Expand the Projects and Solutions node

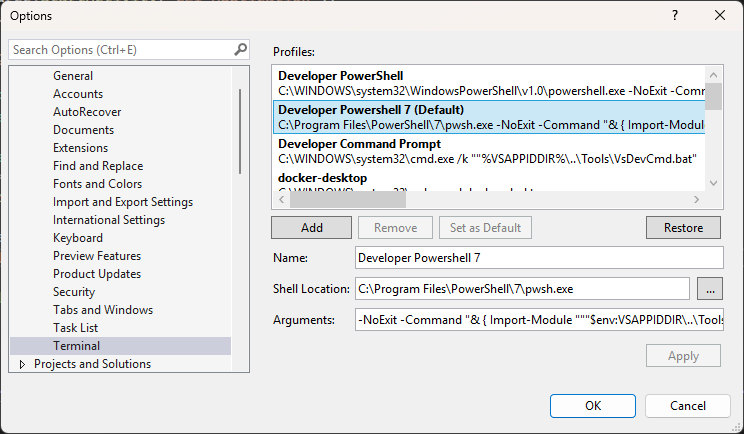(x=22, y=364)
